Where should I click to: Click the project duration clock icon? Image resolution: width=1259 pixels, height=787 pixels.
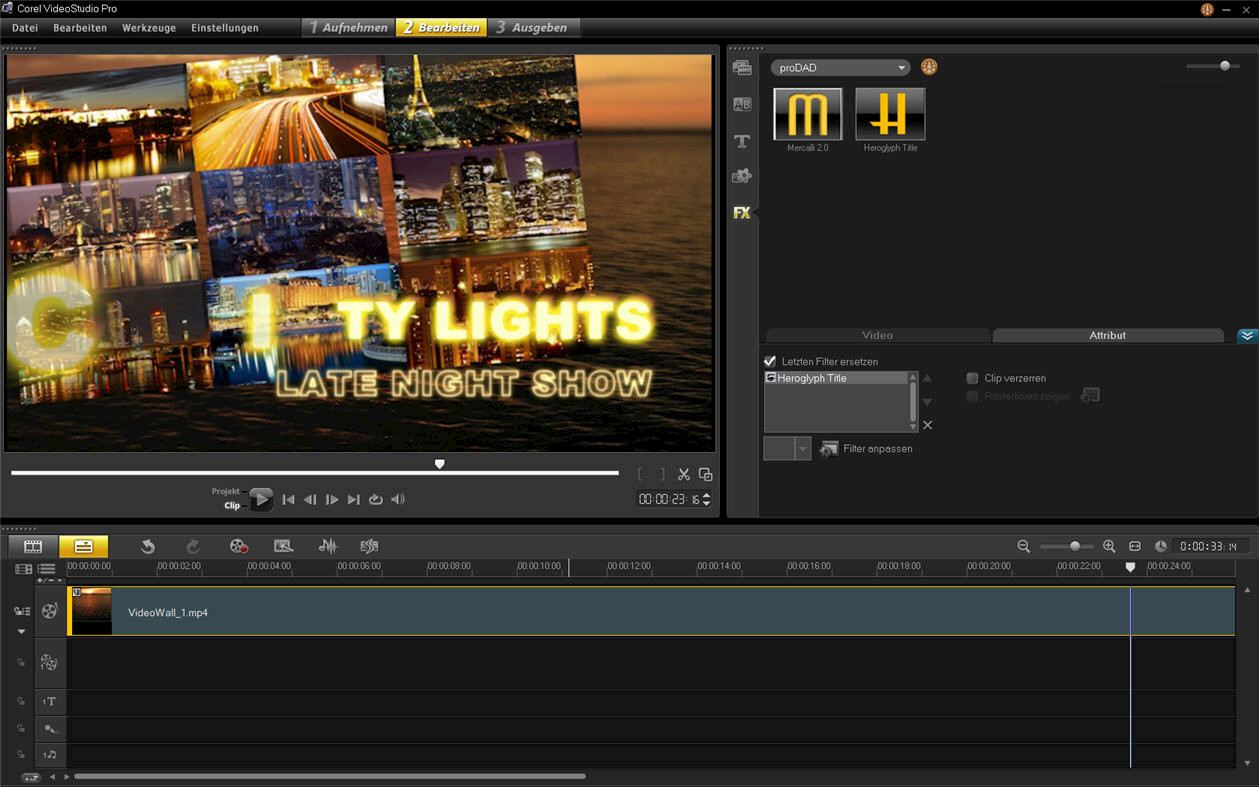coord(1161,546)
